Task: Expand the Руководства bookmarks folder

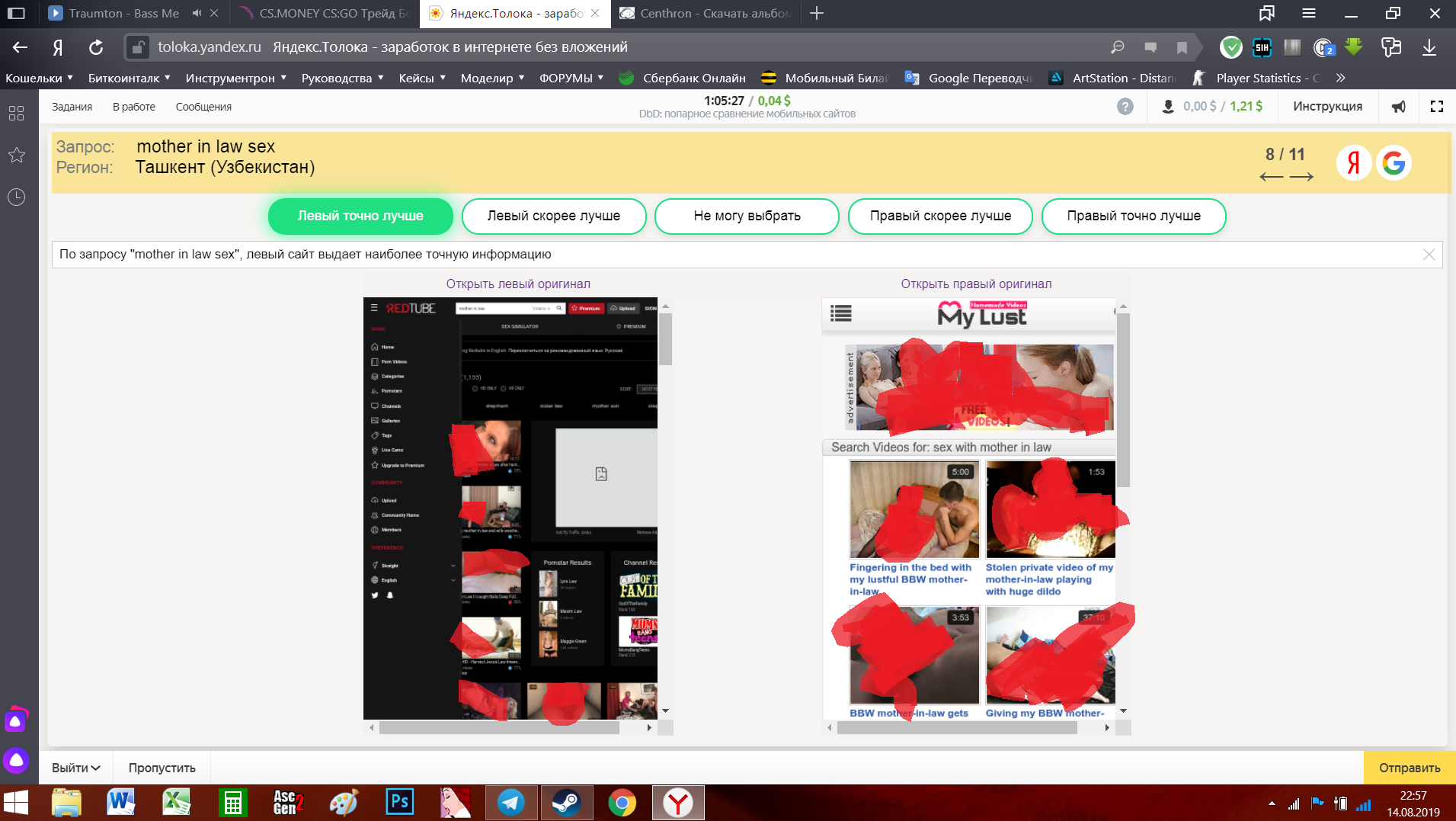Action: click(342, 78)
